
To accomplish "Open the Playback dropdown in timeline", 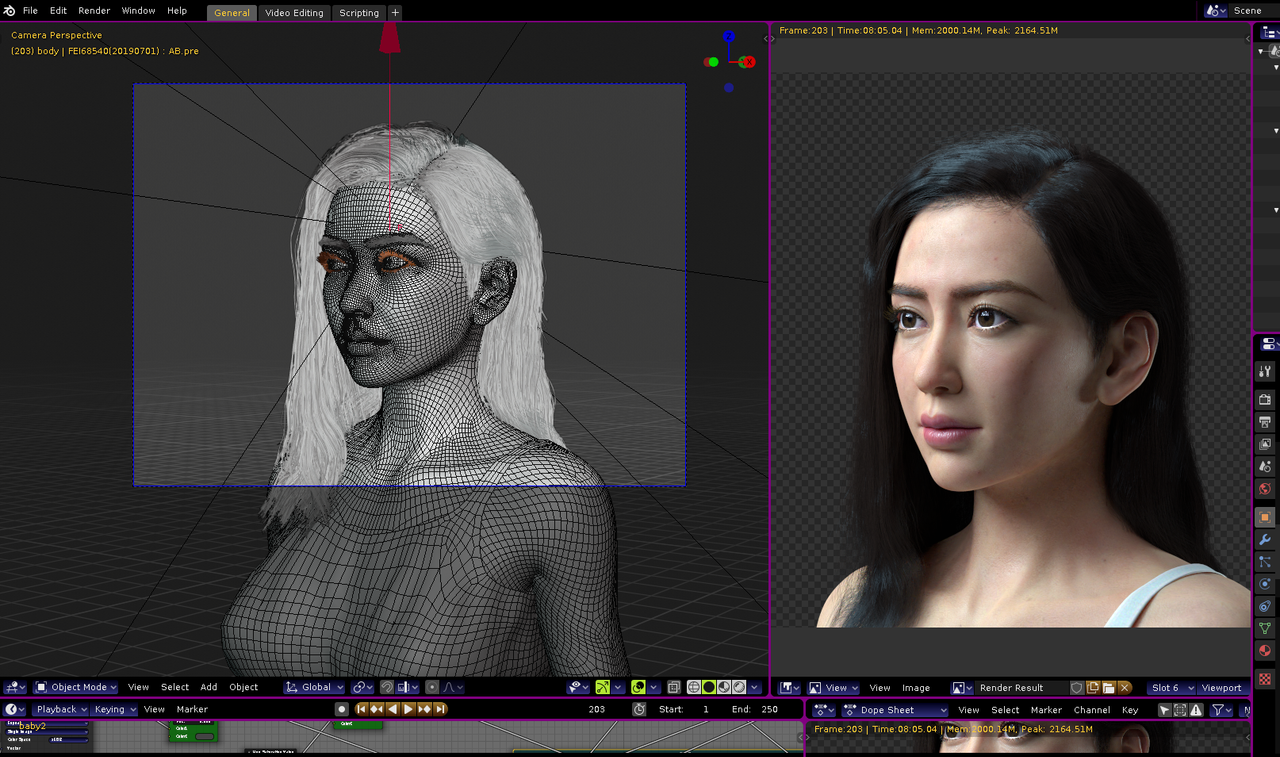I will point(62,709).
